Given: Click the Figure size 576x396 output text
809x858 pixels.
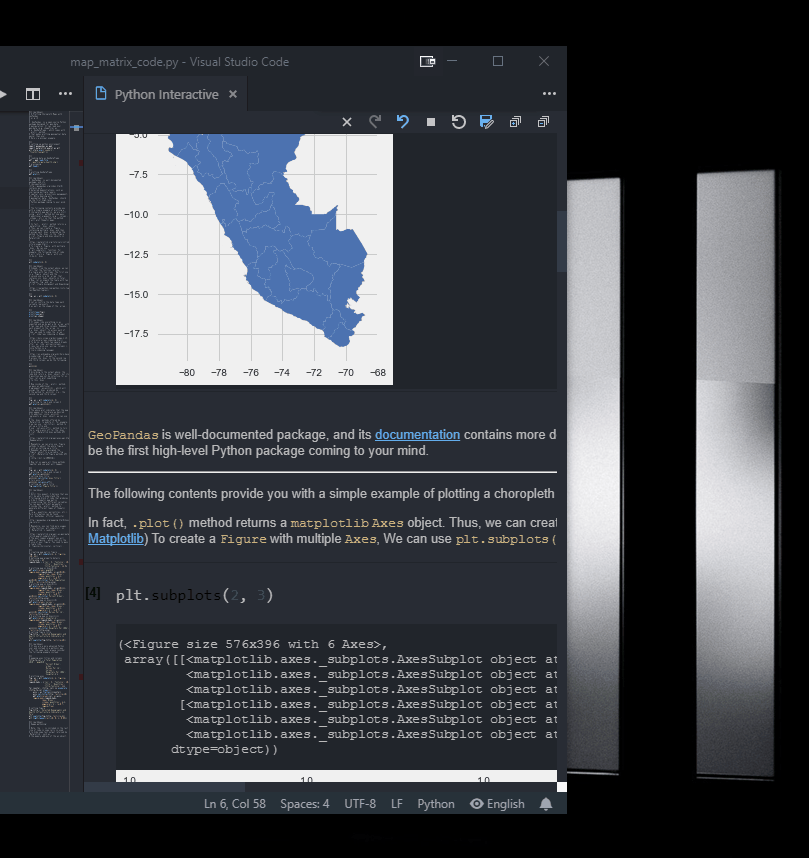Looking at the screenshot, I should click(x=252, y=645).
